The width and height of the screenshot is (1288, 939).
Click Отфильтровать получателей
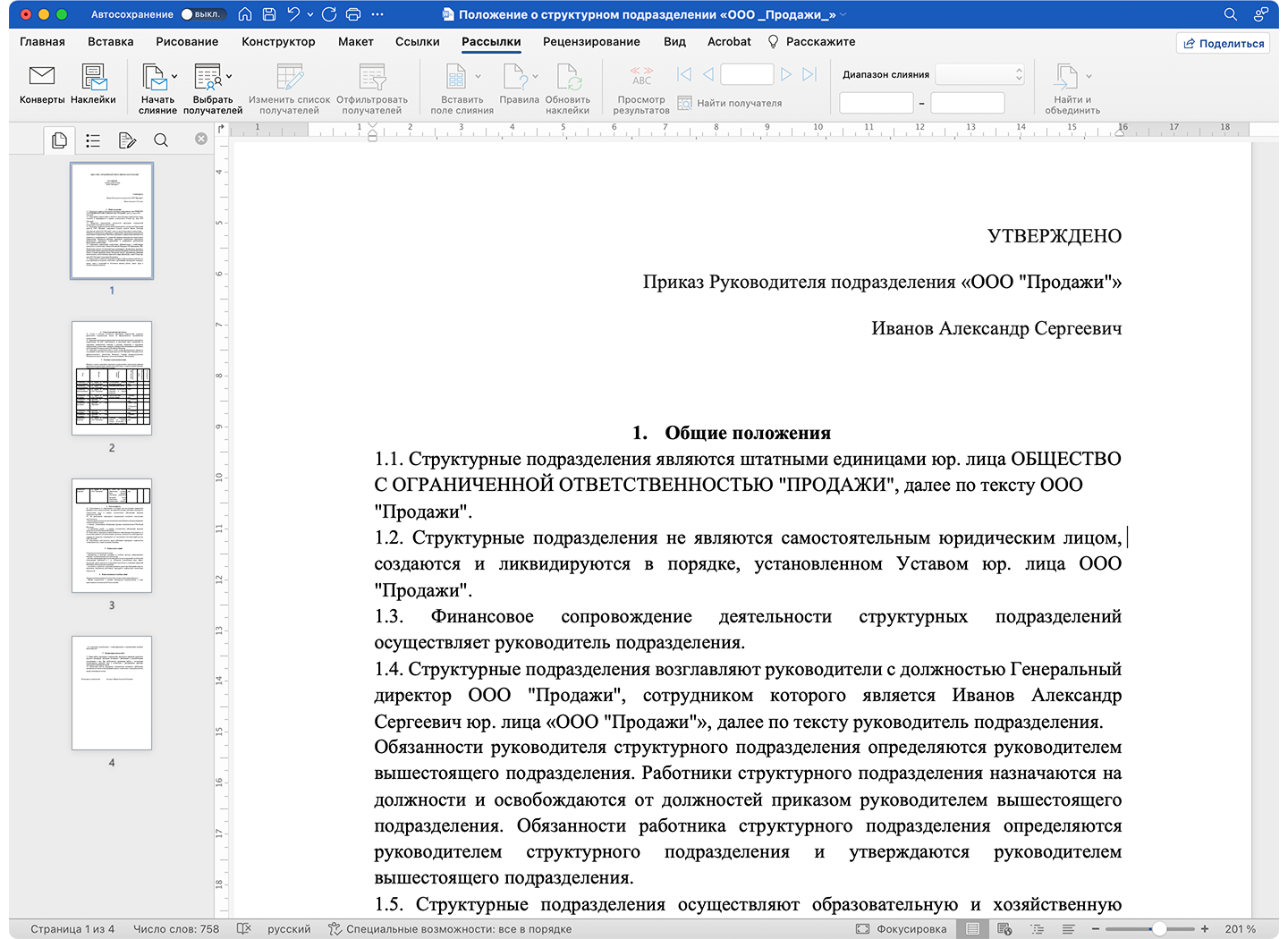372,89
